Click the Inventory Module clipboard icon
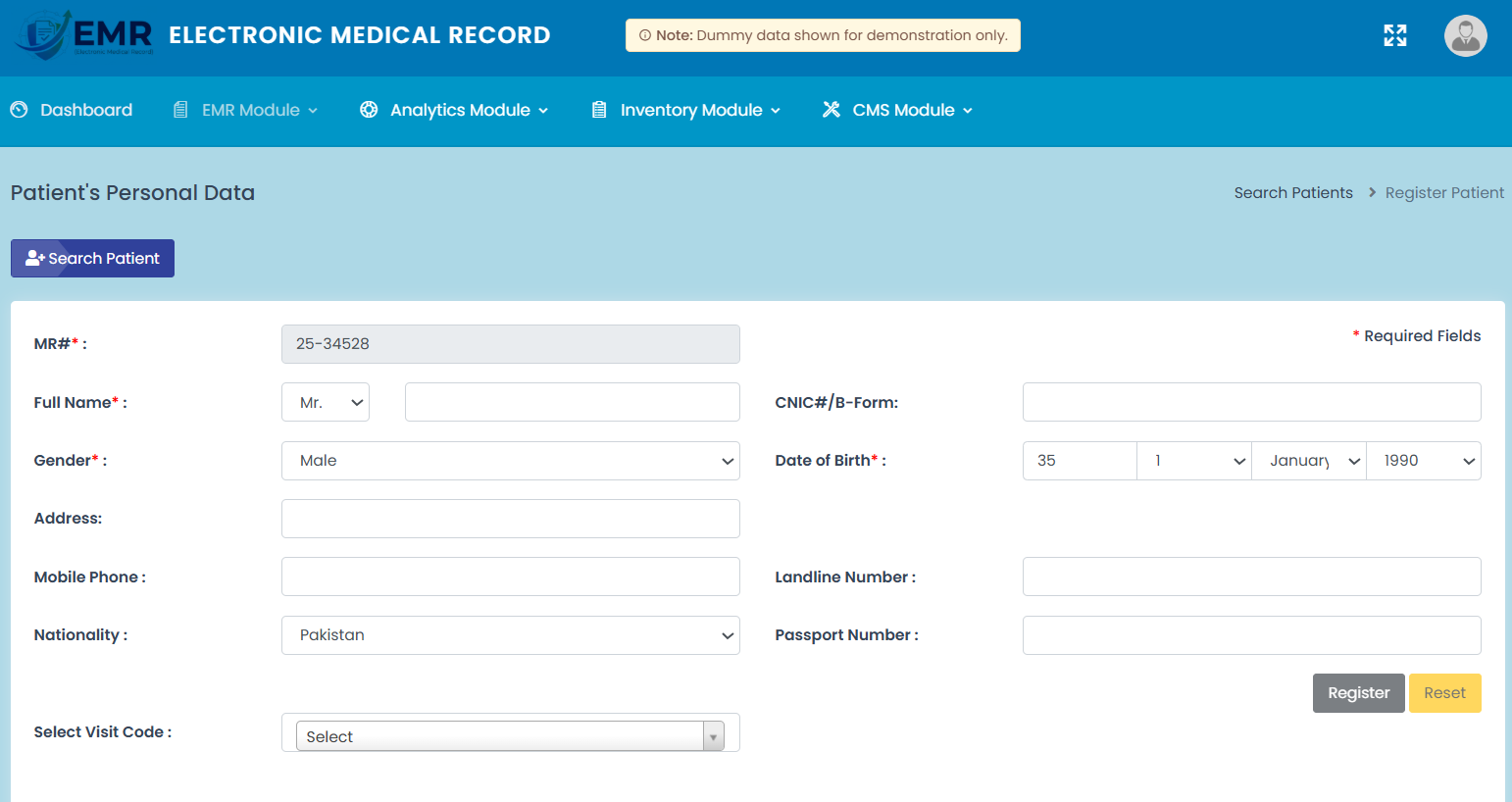 coord(599,110)
